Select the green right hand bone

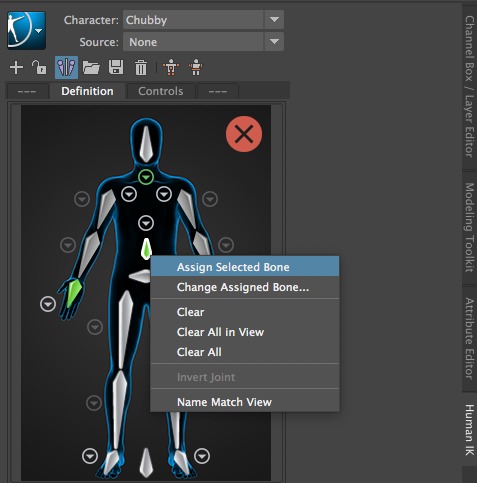(x=74, y=293)
